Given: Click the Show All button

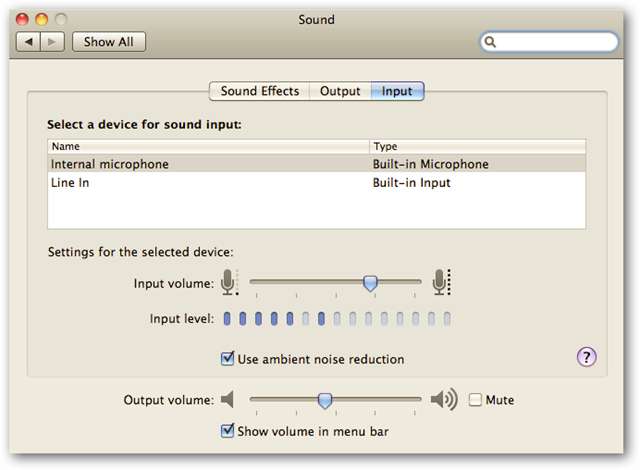Looking at the screenshot, I should pyautogui.click(x=109, y=42).
